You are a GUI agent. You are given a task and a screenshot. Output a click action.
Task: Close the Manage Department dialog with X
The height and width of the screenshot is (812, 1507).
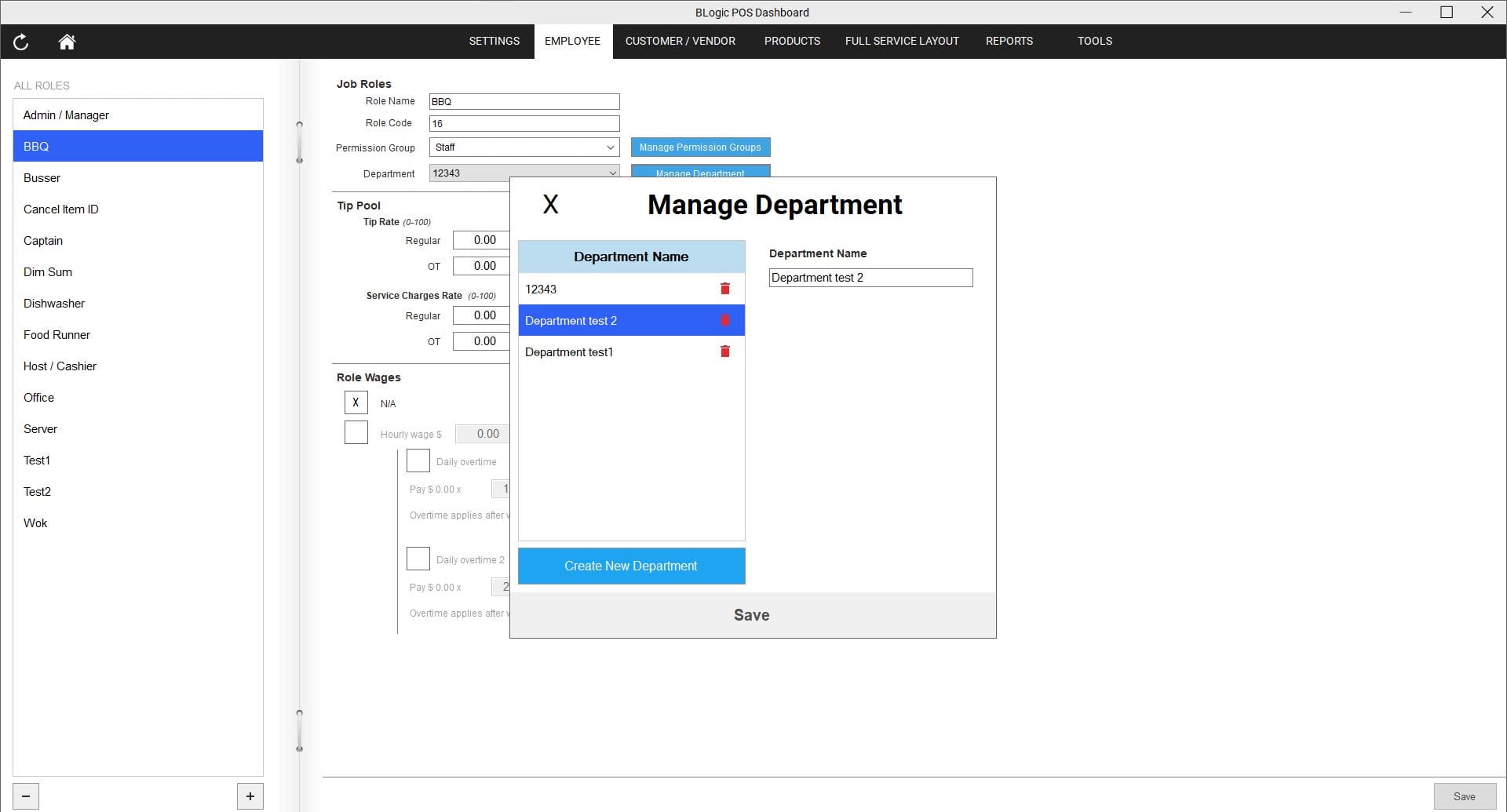[550, 205]
